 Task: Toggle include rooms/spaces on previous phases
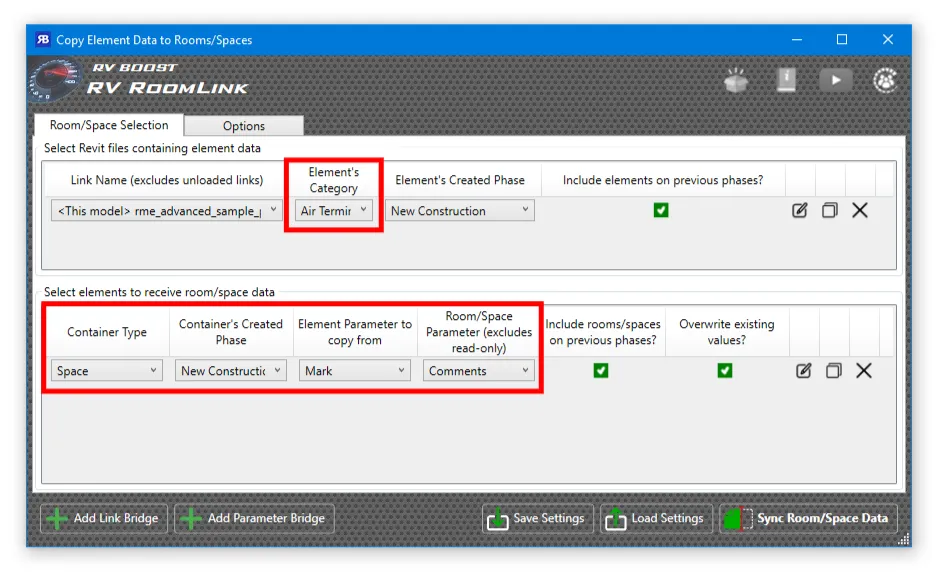601,371
